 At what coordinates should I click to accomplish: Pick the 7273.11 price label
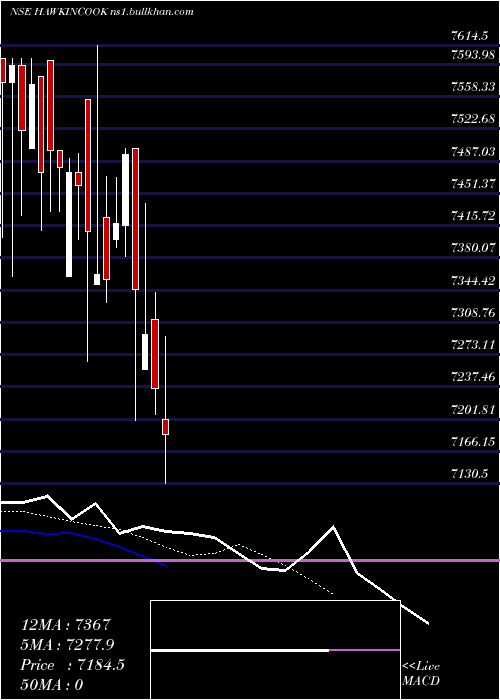click(473, 345)
